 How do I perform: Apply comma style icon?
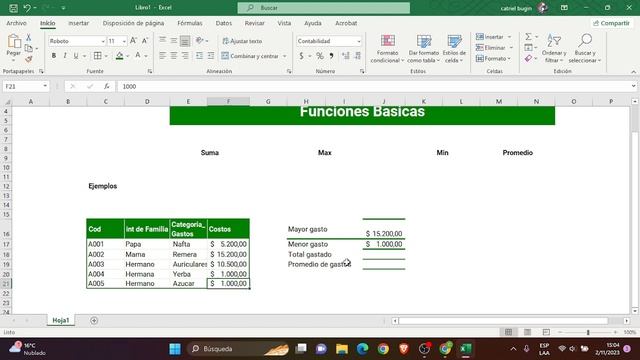coord(331,56)
